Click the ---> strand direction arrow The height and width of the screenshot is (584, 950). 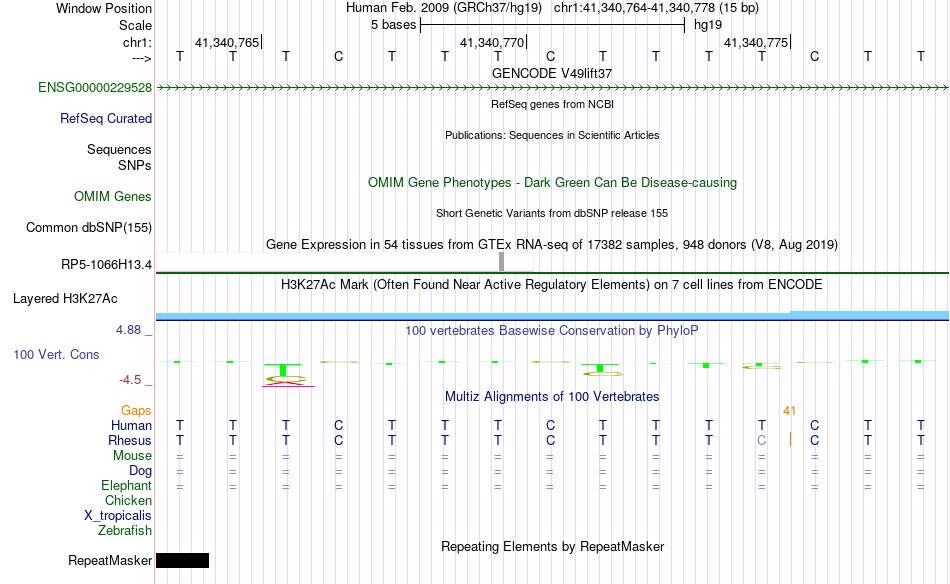142,58
